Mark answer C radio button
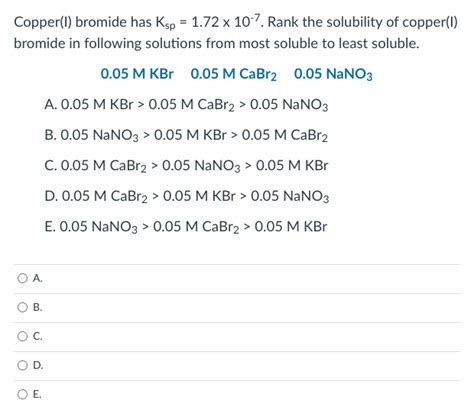The height and width of the screenshot is (410, 474). click(22, 336)
